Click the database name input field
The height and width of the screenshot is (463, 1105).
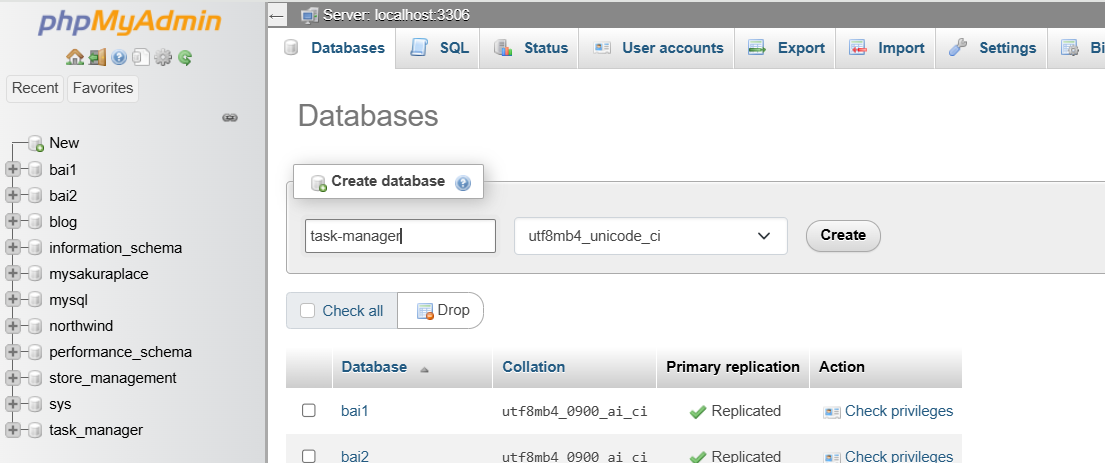[400, 236]
